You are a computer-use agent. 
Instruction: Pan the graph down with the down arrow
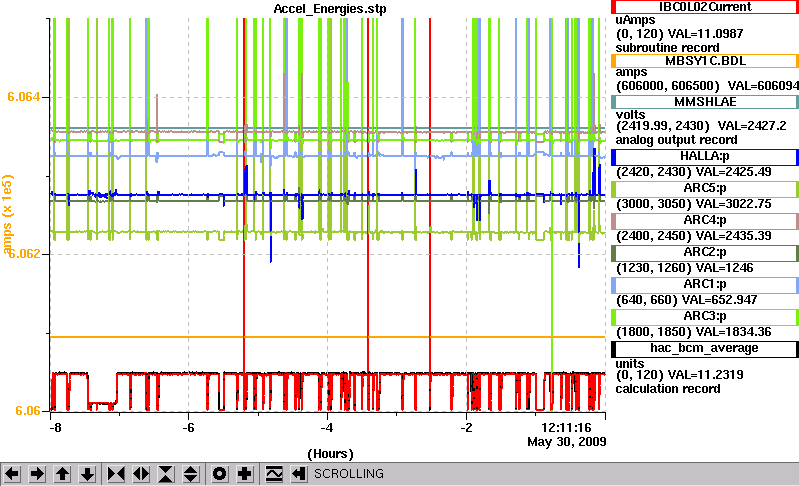[x=88, y=474]
